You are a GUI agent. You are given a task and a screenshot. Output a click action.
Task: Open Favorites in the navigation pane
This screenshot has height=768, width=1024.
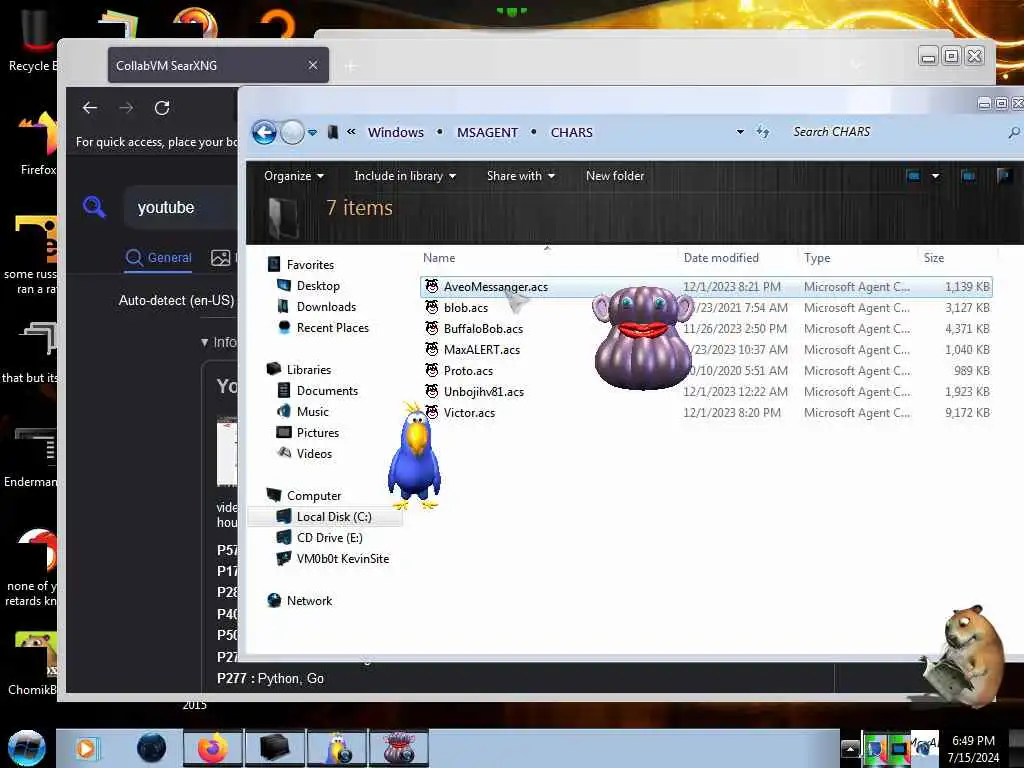(x=310, y=264)
